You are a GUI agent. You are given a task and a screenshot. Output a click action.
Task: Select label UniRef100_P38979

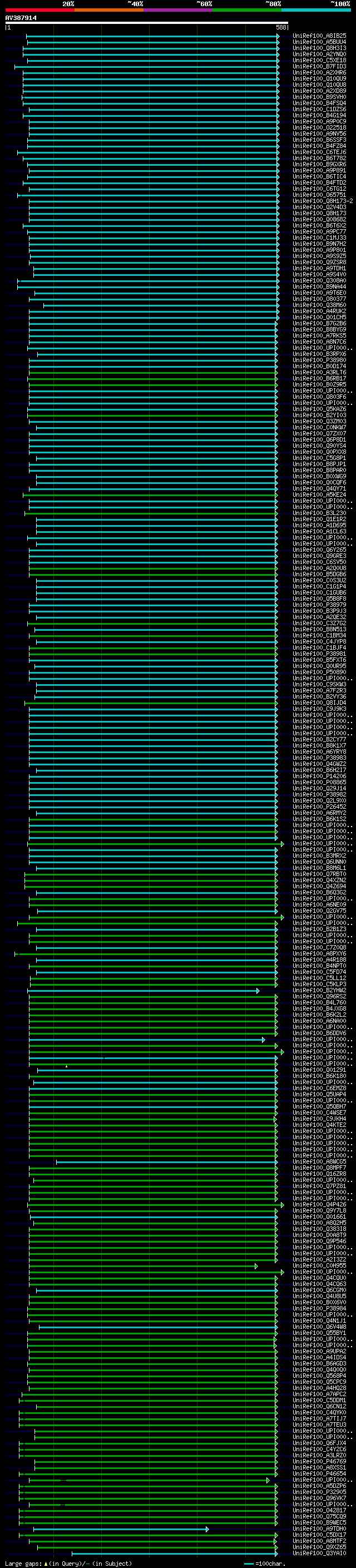(x=319, y=605)
